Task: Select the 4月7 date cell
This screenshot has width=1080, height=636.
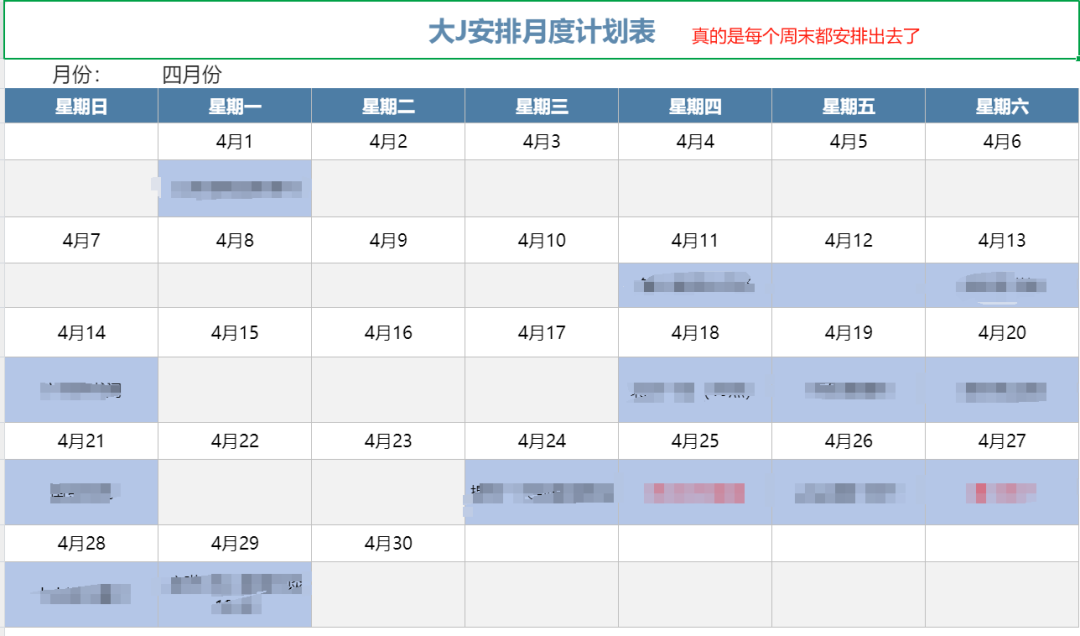Action: (81, 240)
